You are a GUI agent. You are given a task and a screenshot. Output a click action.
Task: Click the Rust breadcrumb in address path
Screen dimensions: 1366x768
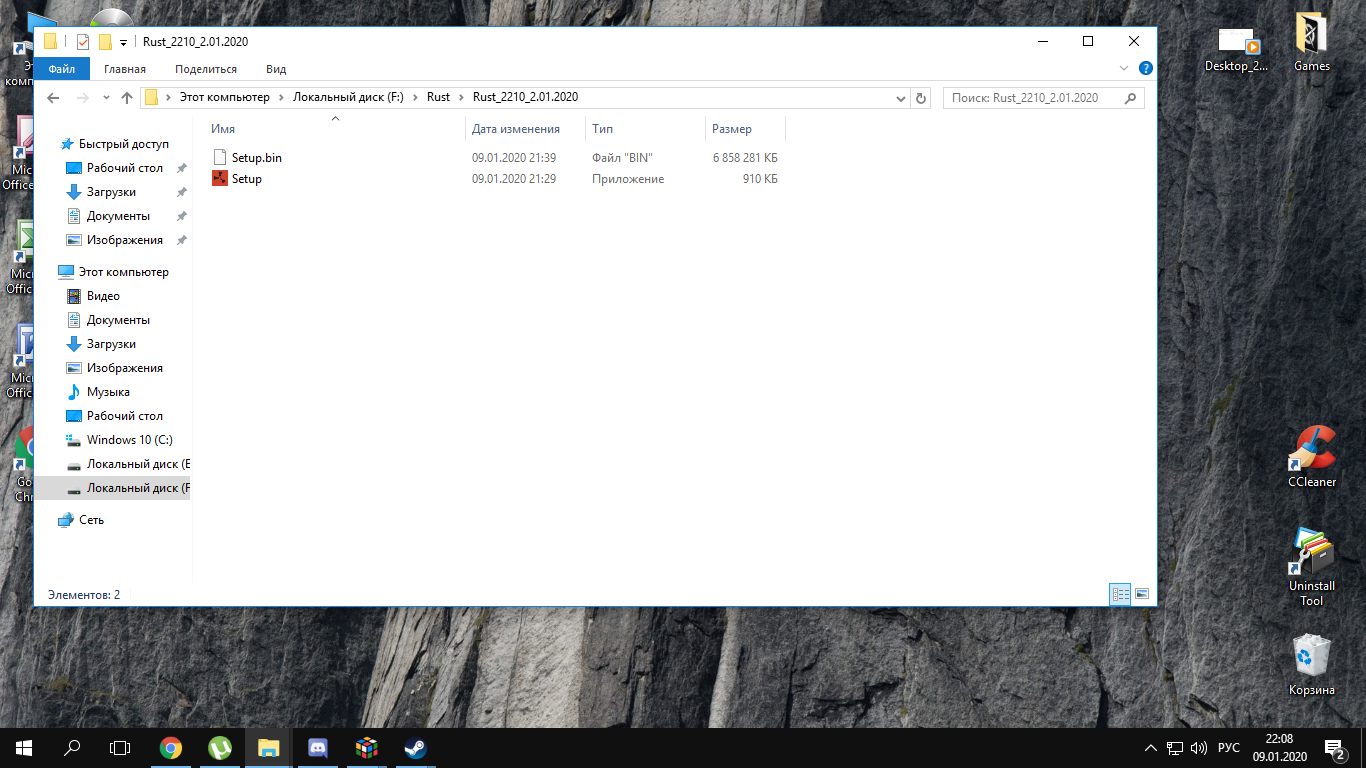438,97
